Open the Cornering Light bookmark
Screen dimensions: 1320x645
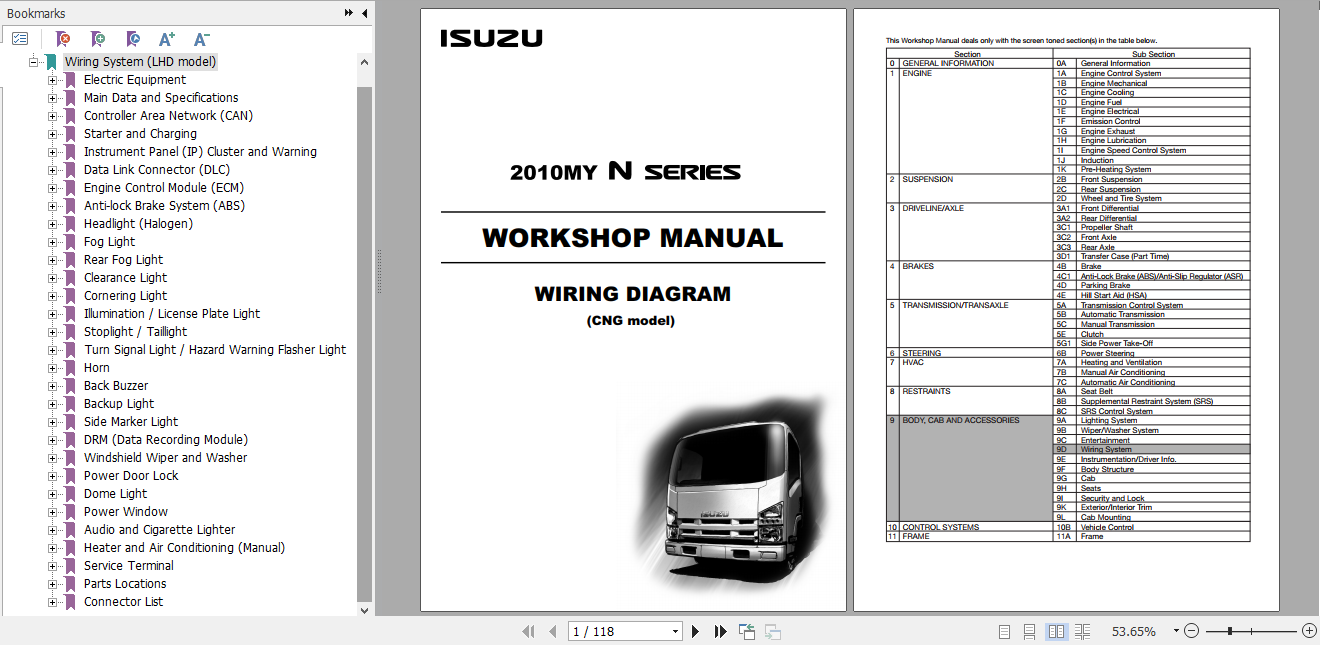pyautogui.click(x=125, y=296)
